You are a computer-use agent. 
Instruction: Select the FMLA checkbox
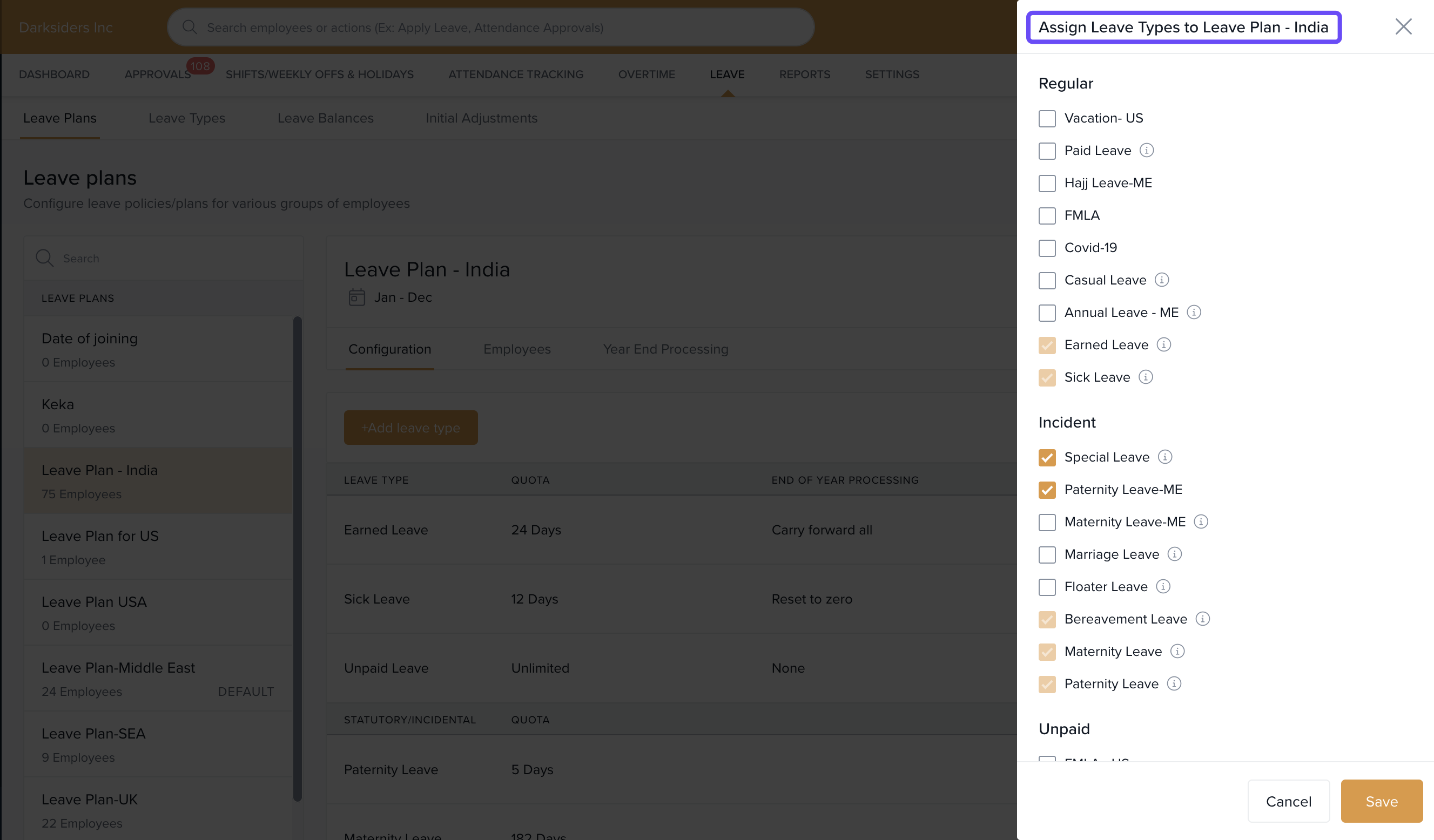(x=1047, y=215)
